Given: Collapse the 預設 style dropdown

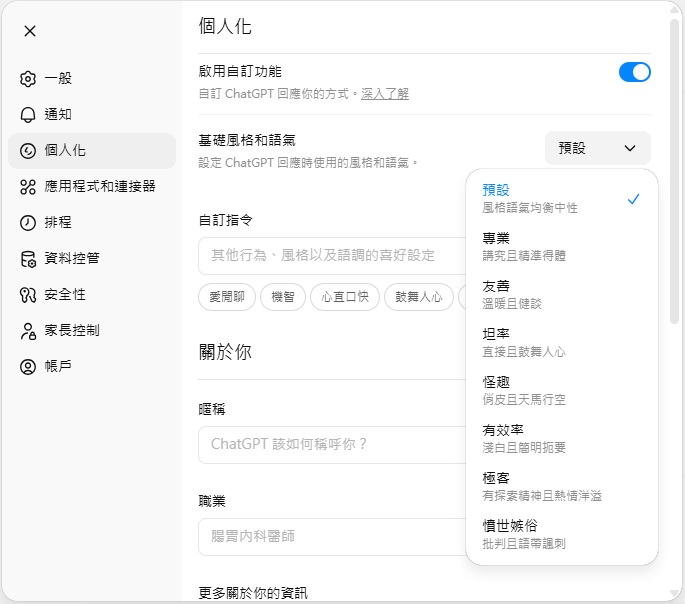Looking at the screenshot, I should (597, 148).
